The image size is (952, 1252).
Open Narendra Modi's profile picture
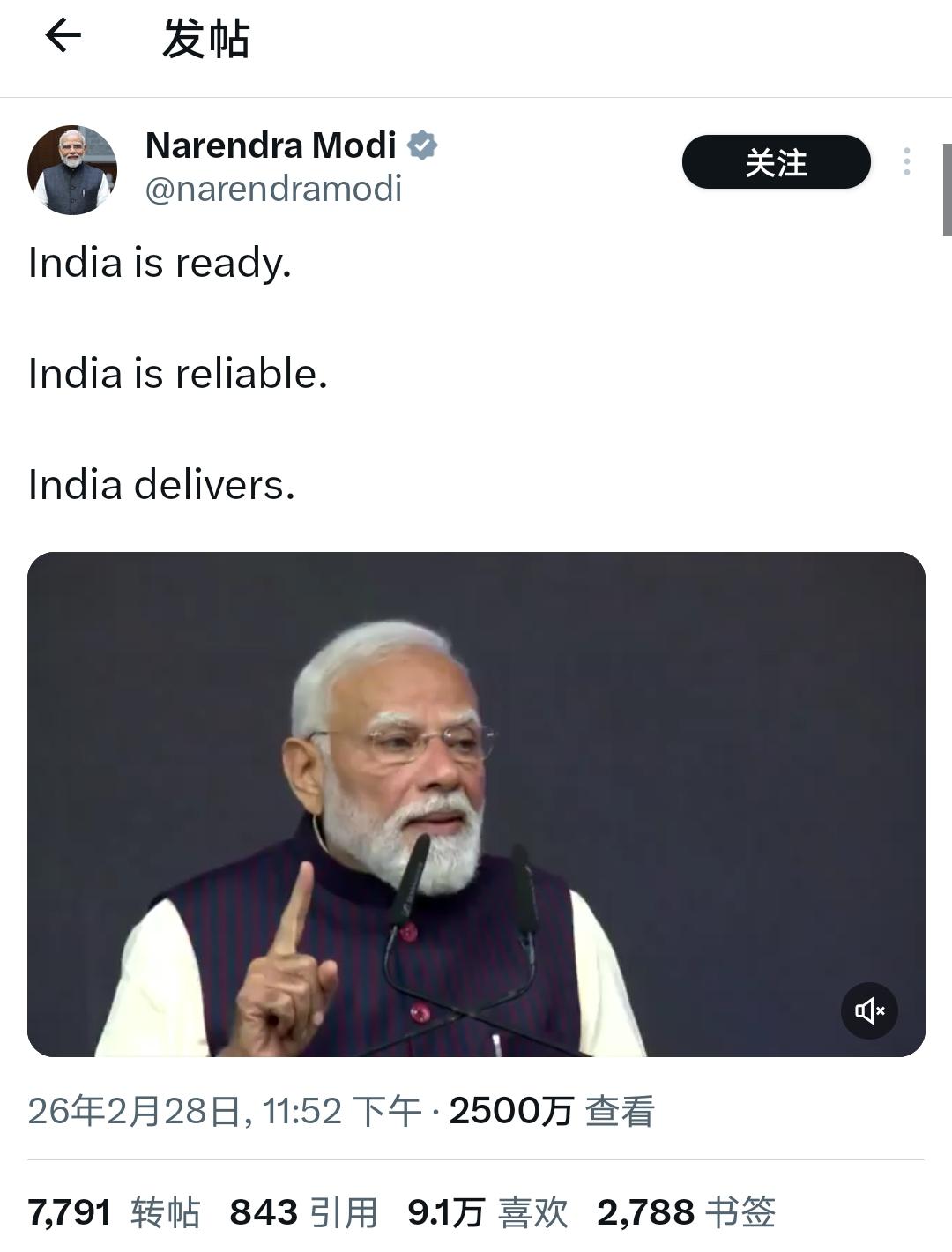pos(72,170)
